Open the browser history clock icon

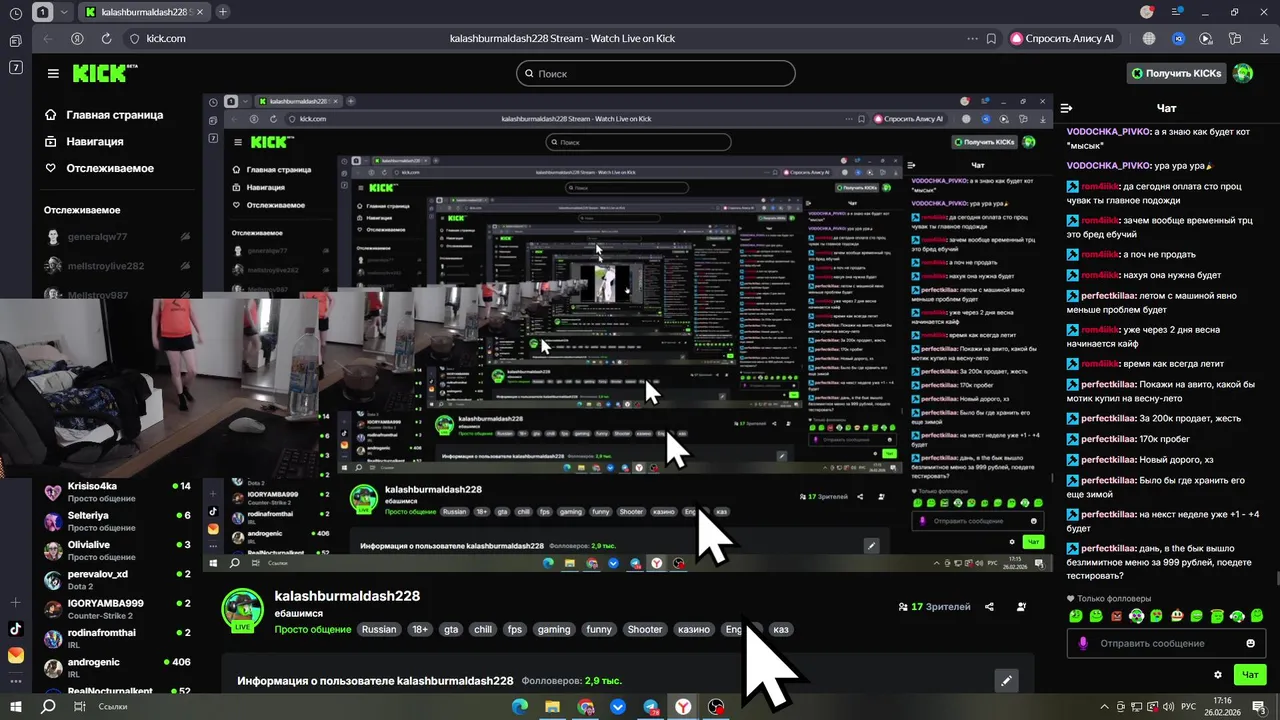pyautogui.click(x=15, y=13)
